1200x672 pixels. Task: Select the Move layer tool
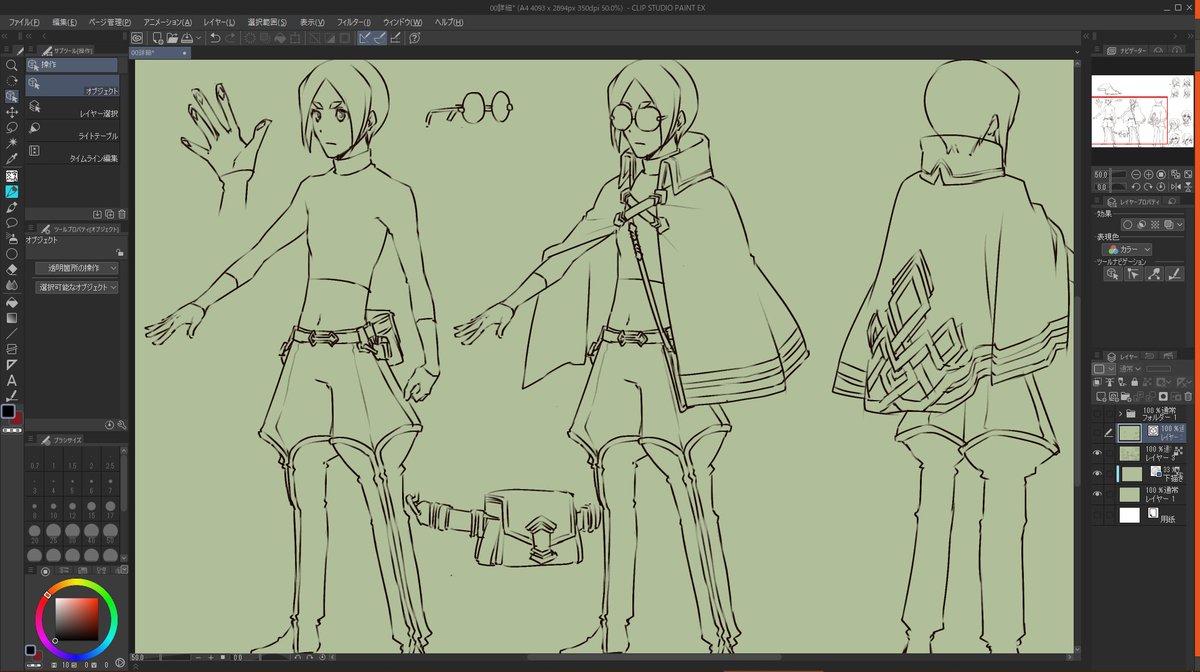(12, 112)
